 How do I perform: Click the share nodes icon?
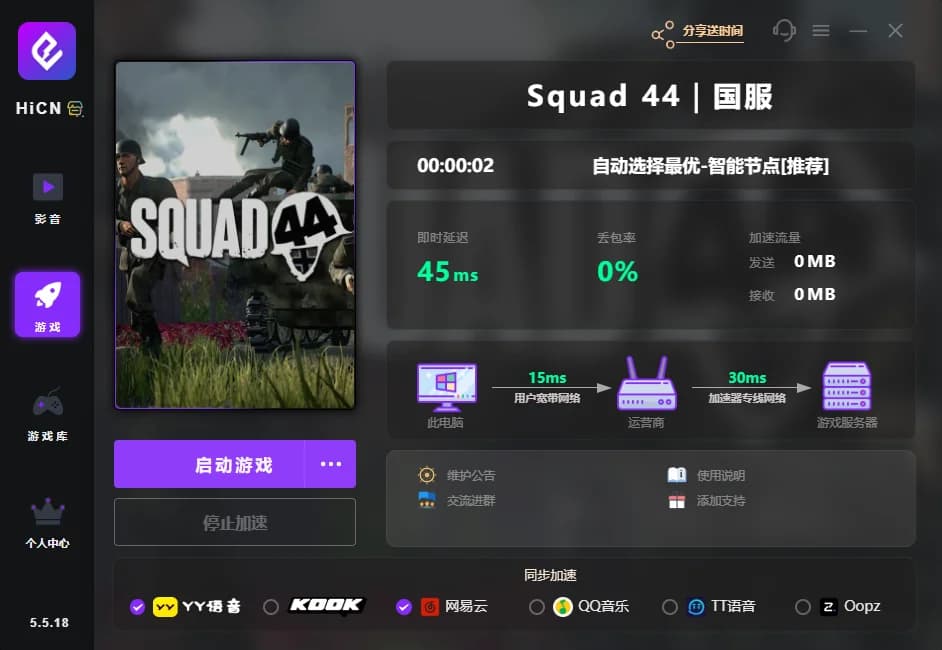(x=663, y=34)
